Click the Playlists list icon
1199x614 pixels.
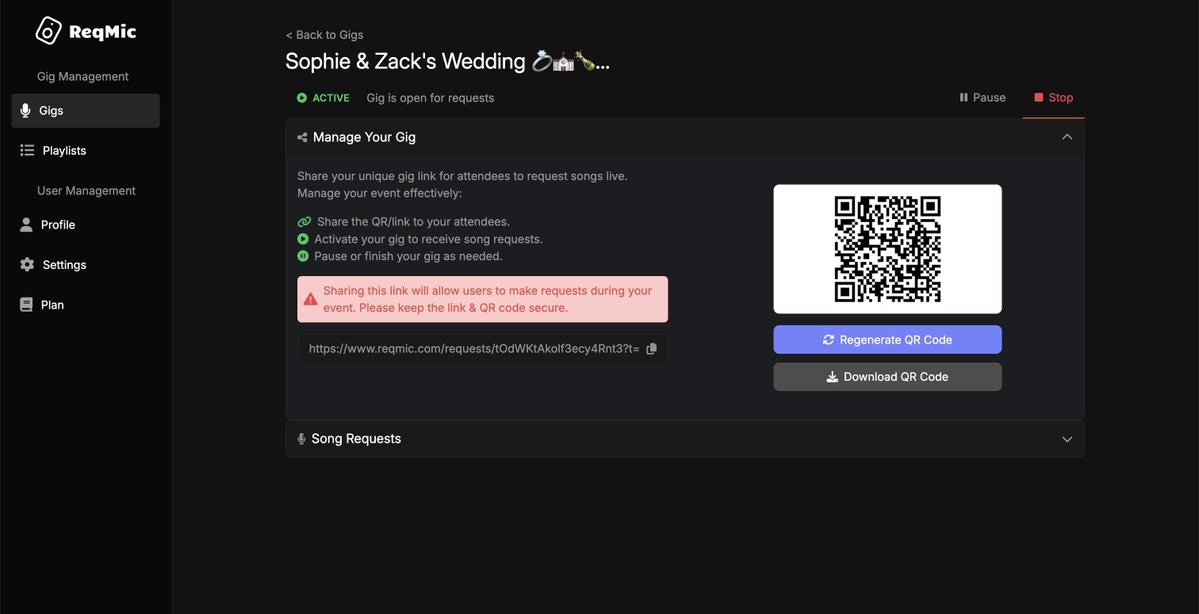pyautogui.click(x=27, y=151)
